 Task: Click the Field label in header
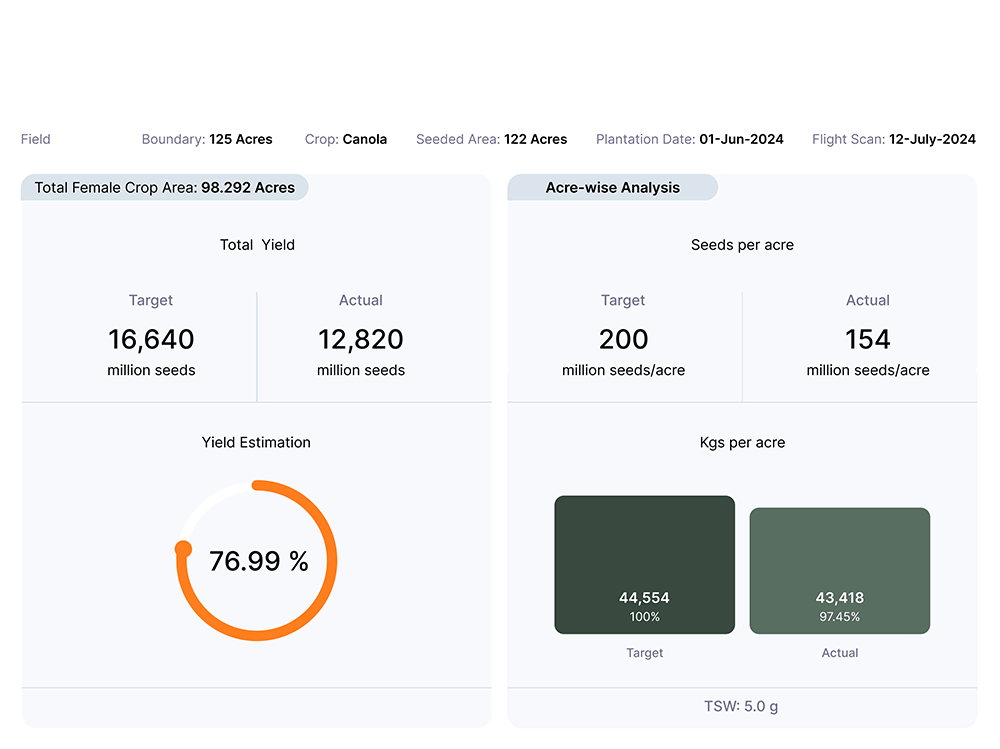(x=36, y=139)
